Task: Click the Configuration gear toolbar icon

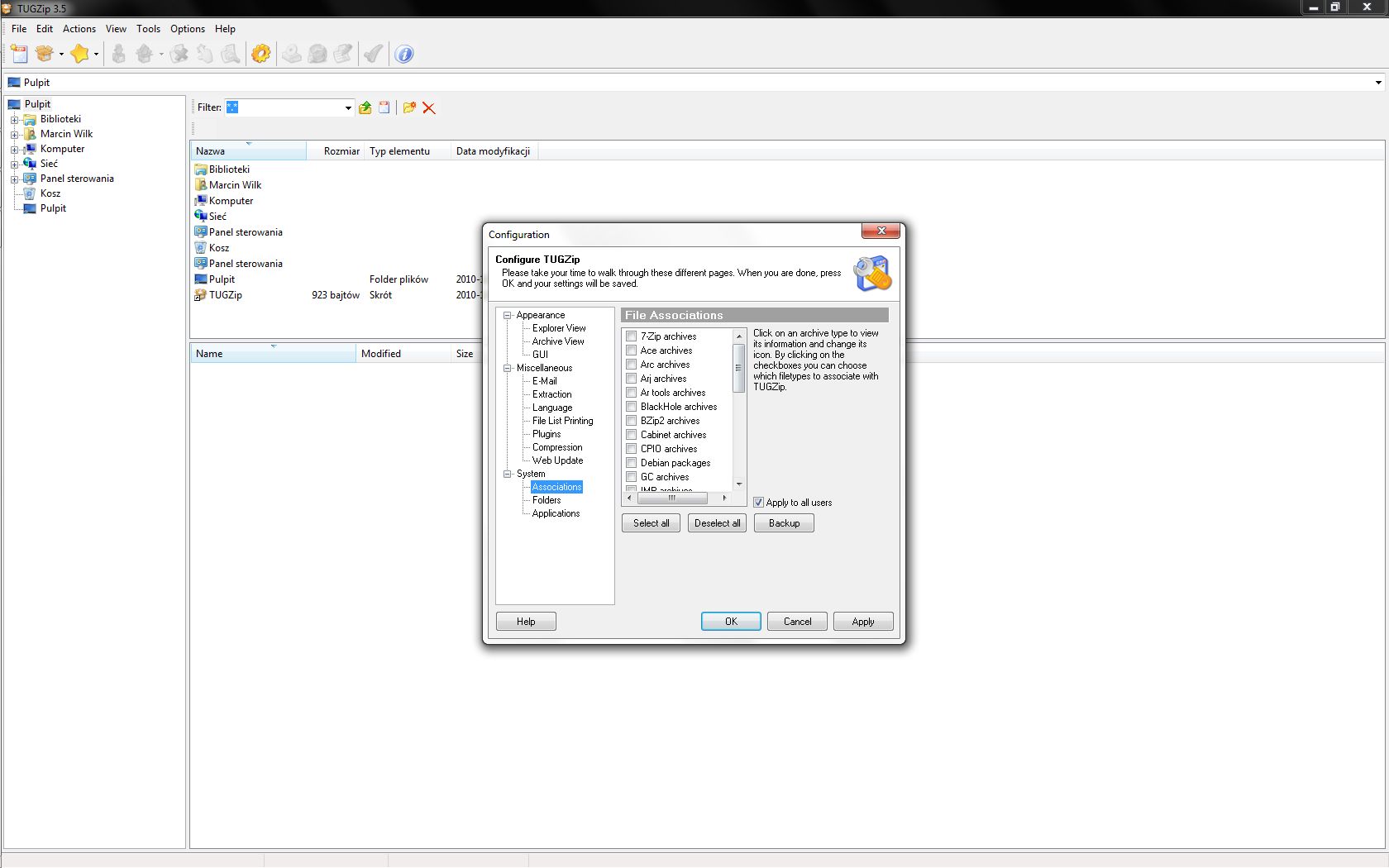Action: tap(260, 54)
